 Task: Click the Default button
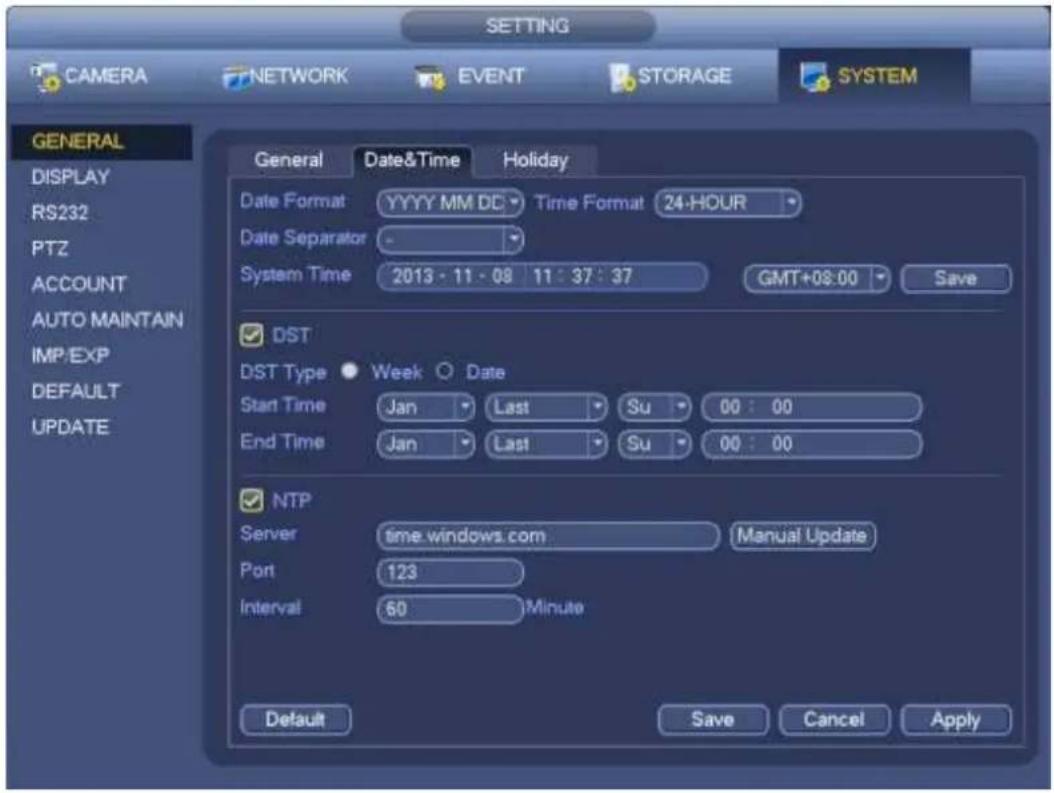tap(295, 720)
